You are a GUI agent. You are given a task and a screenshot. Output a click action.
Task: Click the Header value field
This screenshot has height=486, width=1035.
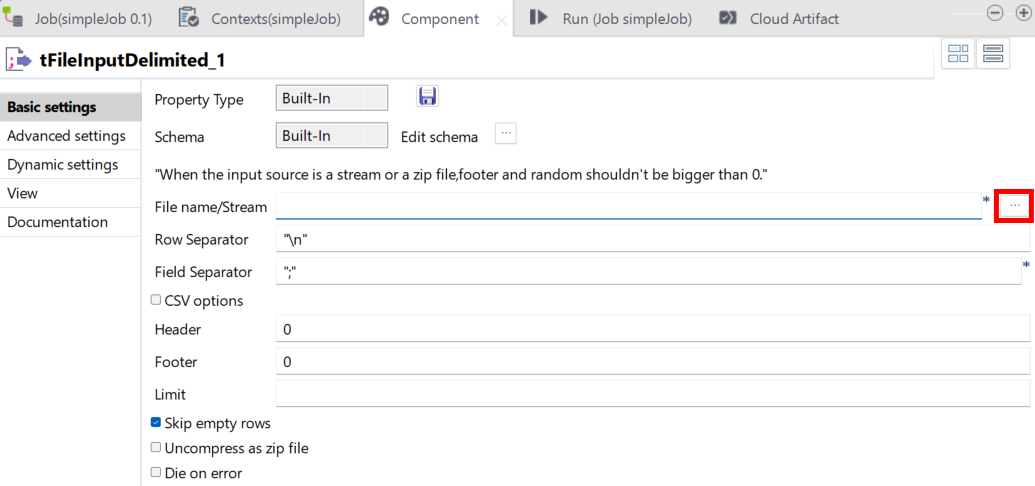point(652,329)
